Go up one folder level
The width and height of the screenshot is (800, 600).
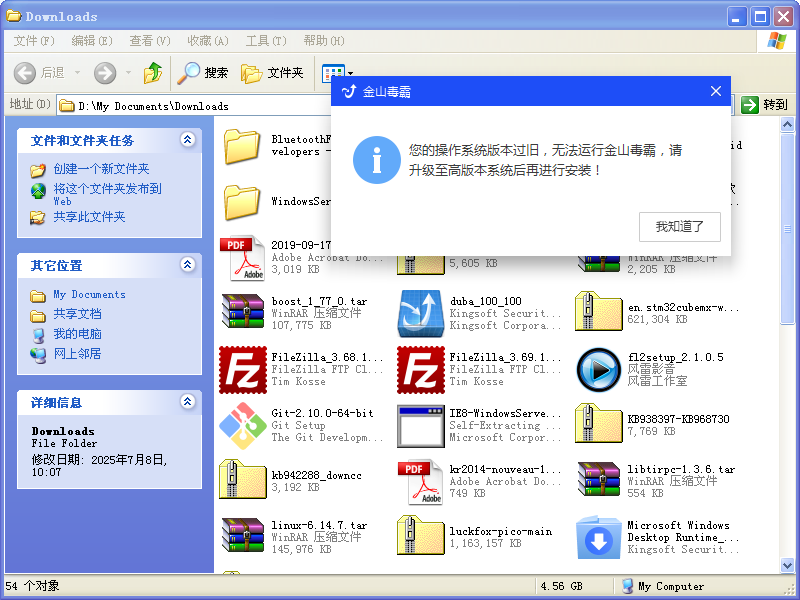pyautogui.click(x=153, y=73)
